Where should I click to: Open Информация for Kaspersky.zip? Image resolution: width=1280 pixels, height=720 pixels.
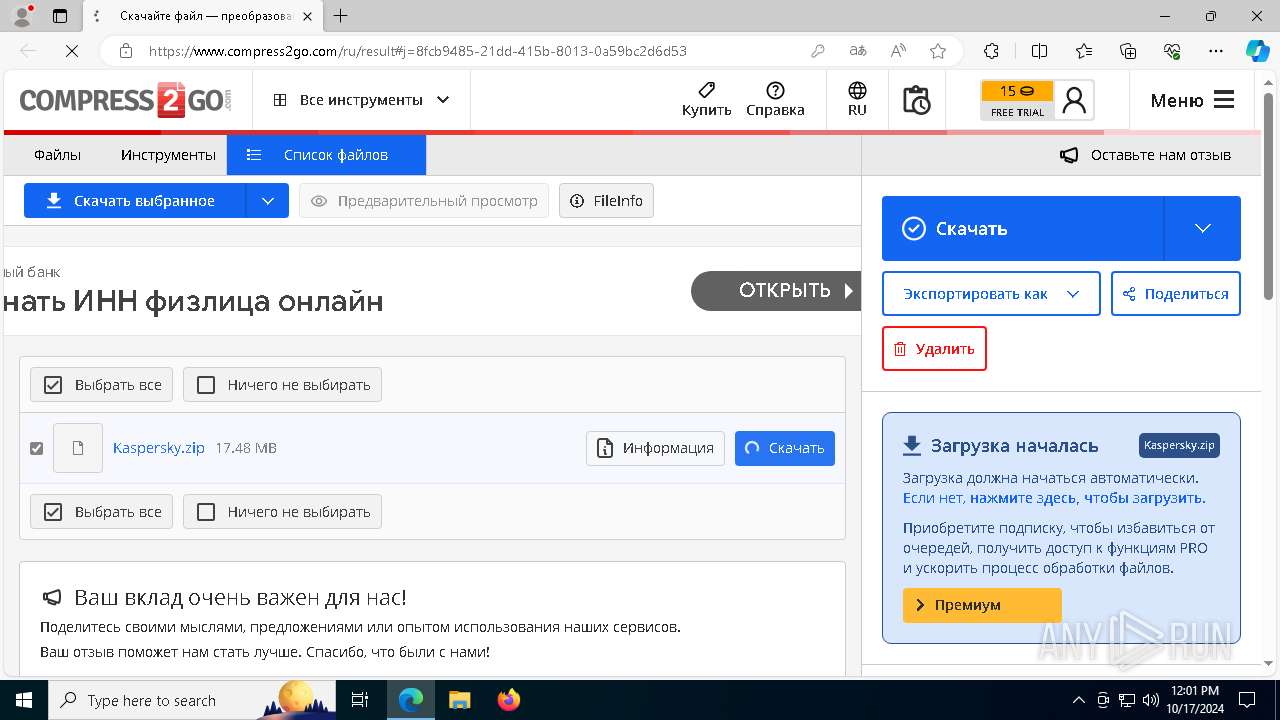pos(655,448)
